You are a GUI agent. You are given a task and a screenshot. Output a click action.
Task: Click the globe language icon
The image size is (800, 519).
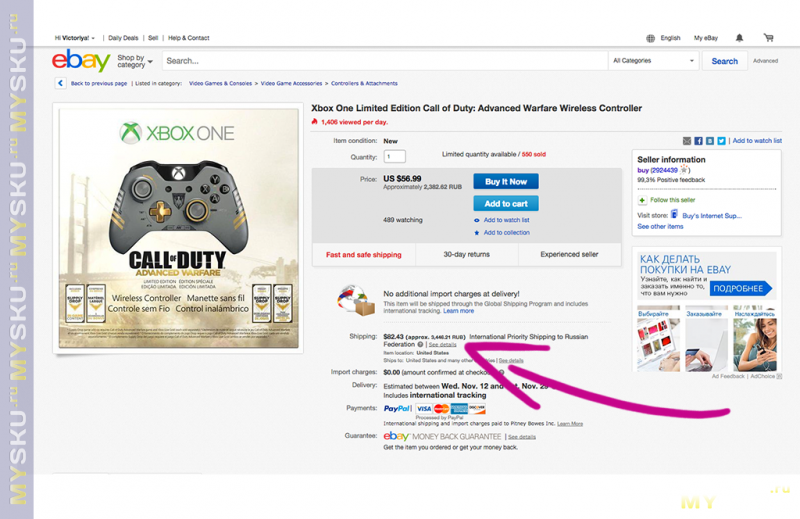650,38
